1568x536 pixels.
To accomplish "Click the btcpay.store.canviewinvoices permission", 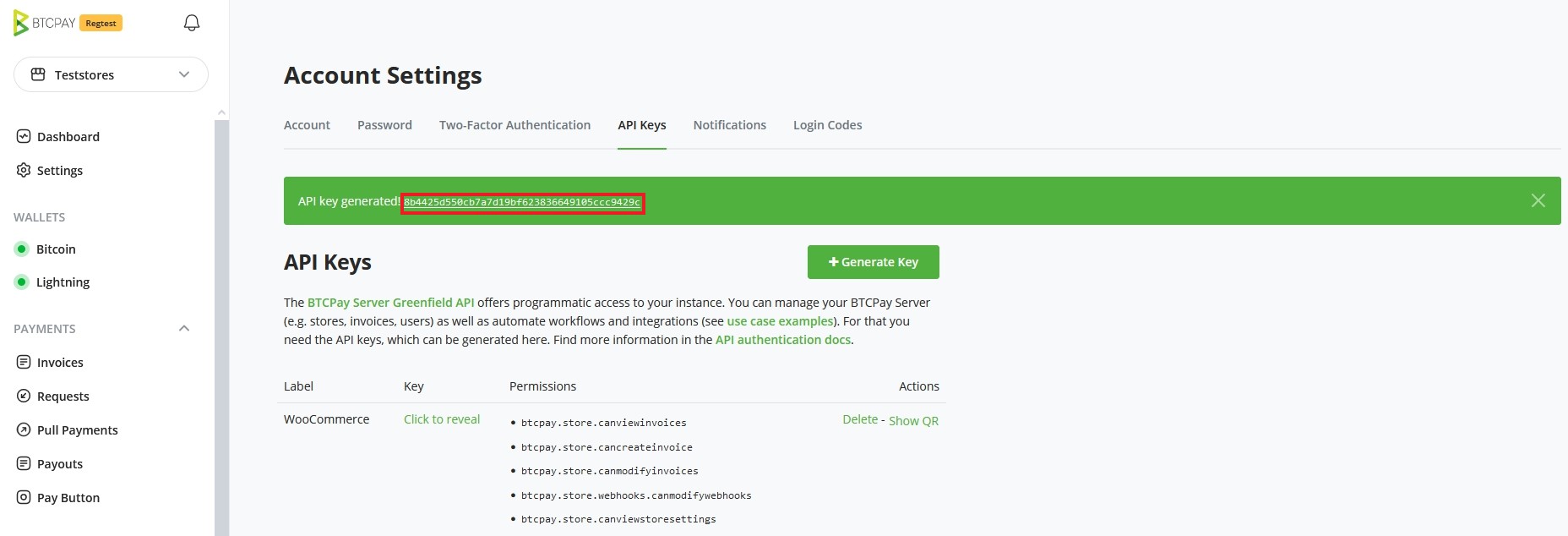I will 603,423.
